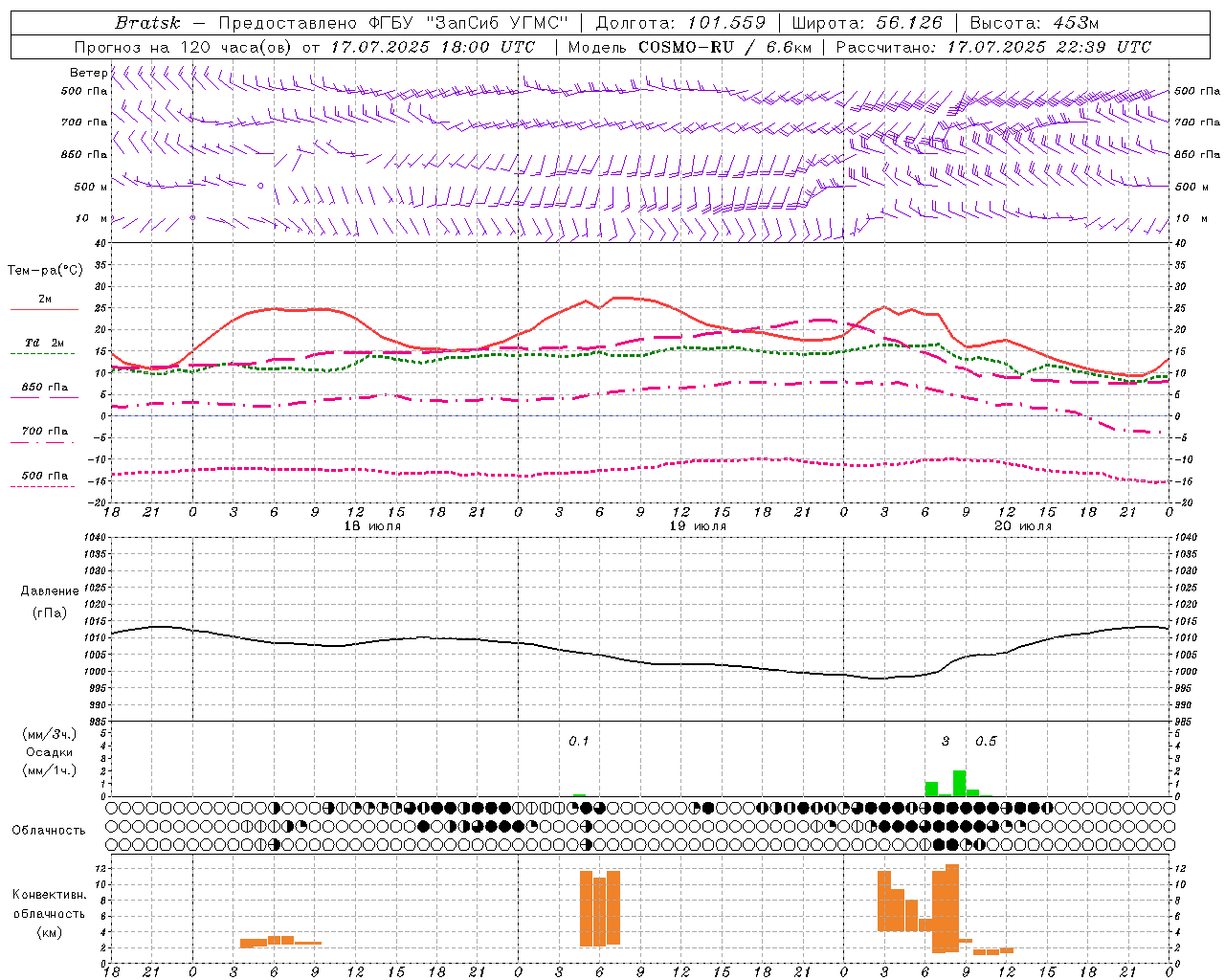This screenshot has width=1225, height=980.
Task: Click the low orange convective bars on 18 июля
Action: tap(280, 941)
